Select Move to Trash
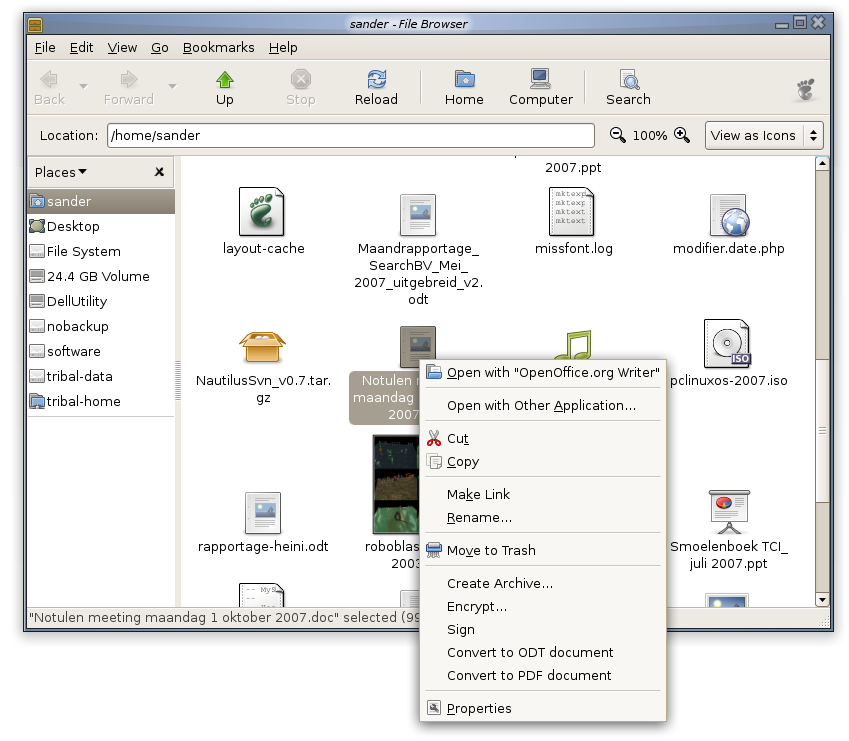 point(543,550)
